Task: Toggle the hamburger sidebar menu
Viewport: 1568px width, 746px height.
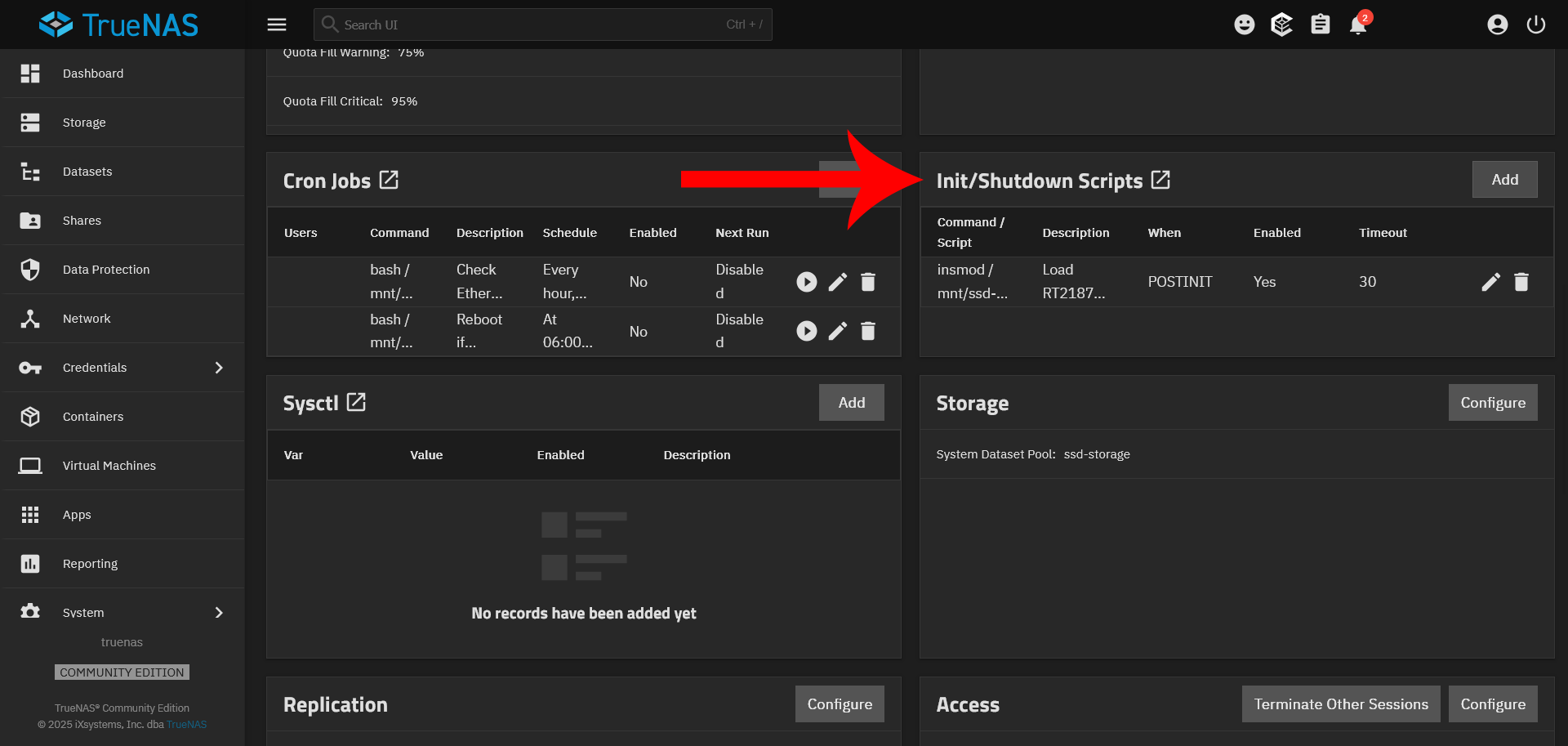Action: (277, 25)
